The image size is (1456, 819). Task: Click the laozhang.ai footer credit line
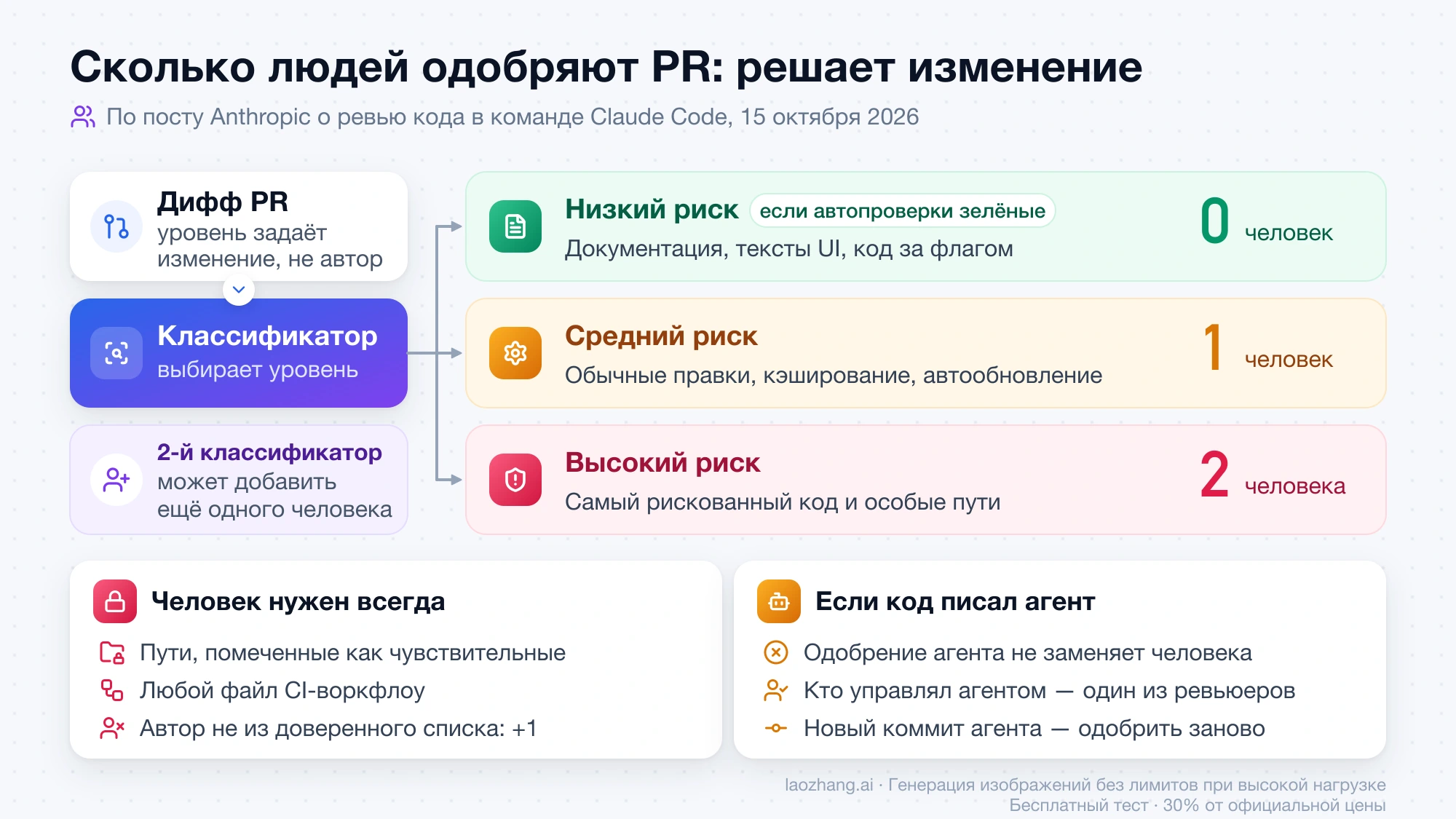(1085, 785)
